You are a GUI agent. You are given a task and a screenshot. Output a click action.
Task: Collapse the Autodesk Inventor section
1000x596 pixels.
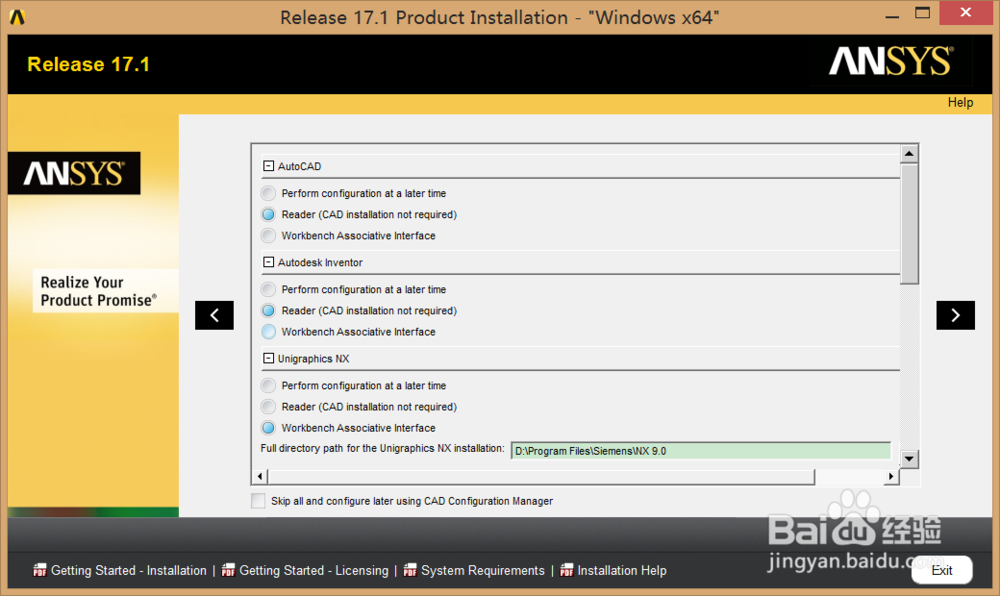[268, 262]
